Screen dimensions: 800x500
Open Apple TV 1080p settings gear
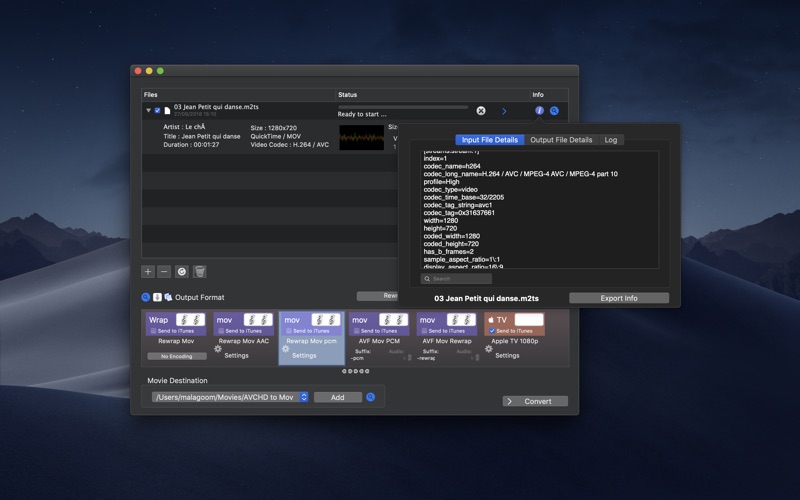(x=489, y=349)
